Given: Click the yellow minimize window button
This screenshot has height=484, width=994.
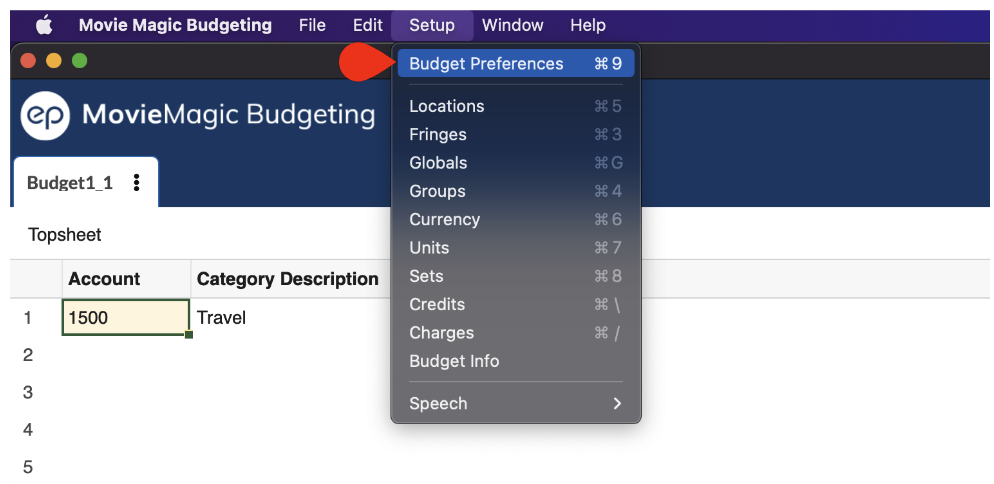Looking at the screenshot, I should pos(54,61).
